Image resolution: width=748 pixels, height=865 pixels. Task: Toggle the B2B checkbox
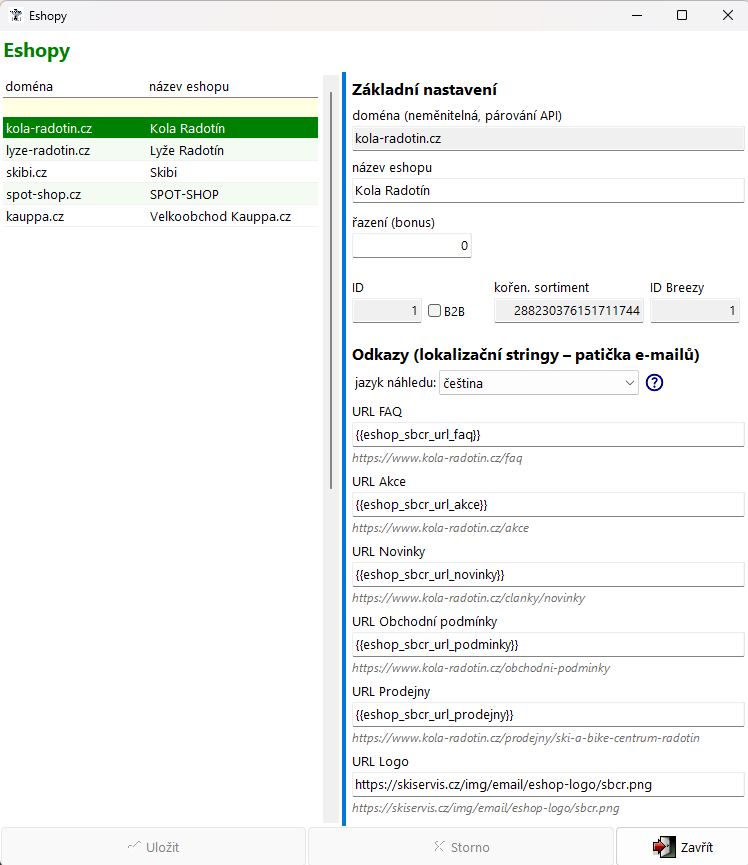click(x=435, y=311)
